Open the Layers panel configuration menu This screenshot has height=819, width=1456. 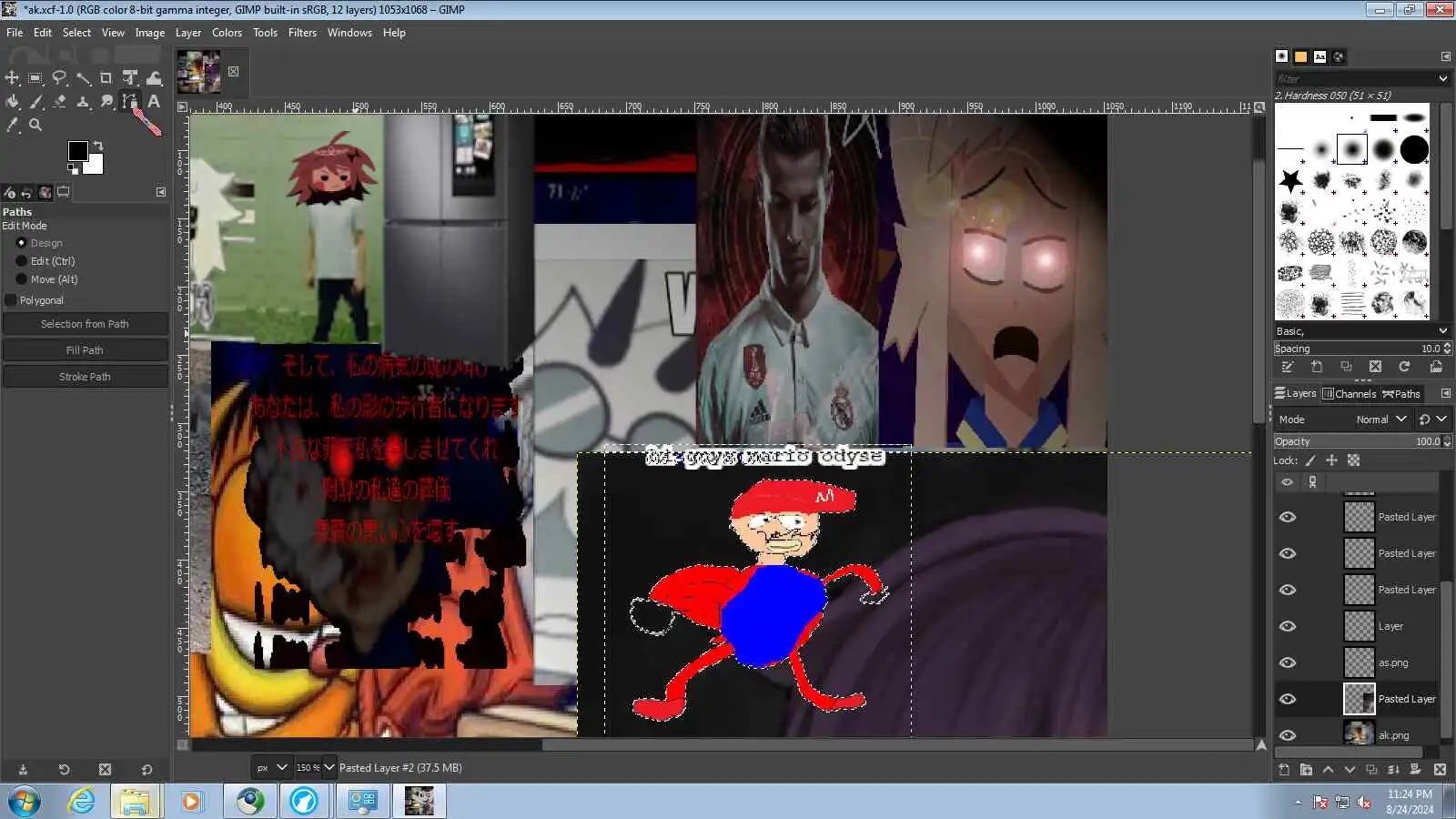point(1445,394)
